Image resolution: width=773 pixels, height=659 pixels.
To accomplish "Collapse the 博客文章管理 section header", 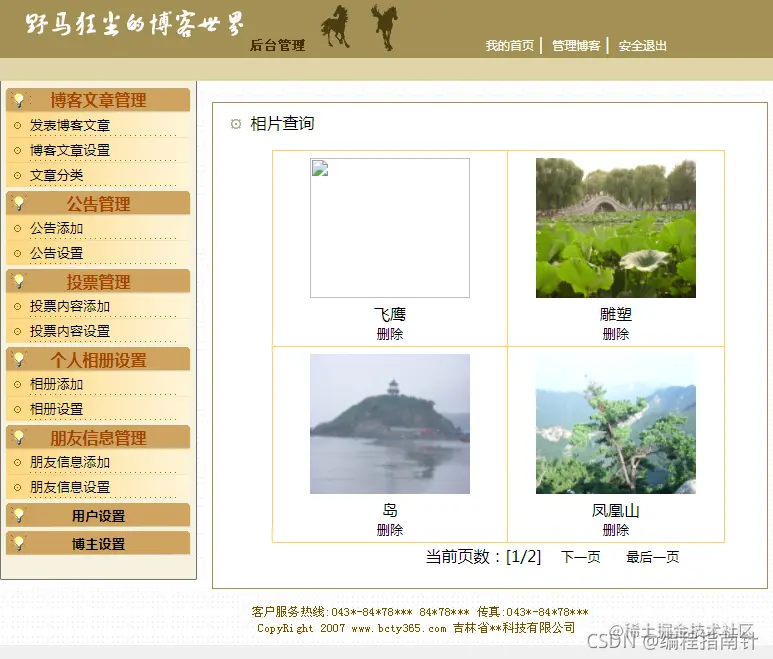I will click(98, 100).
